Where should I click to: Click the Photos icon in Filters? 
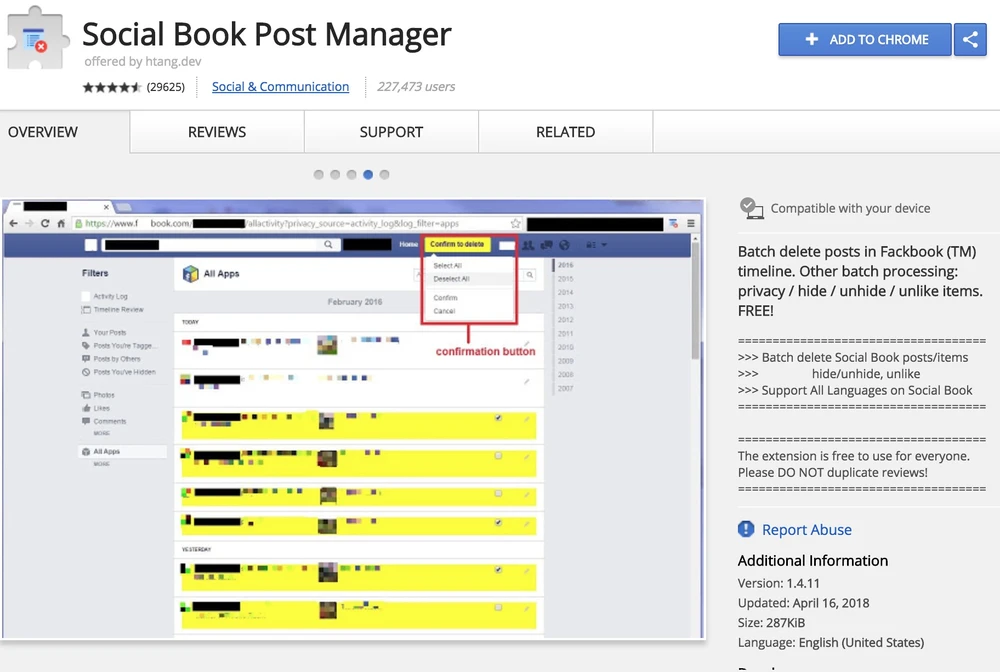85,395
